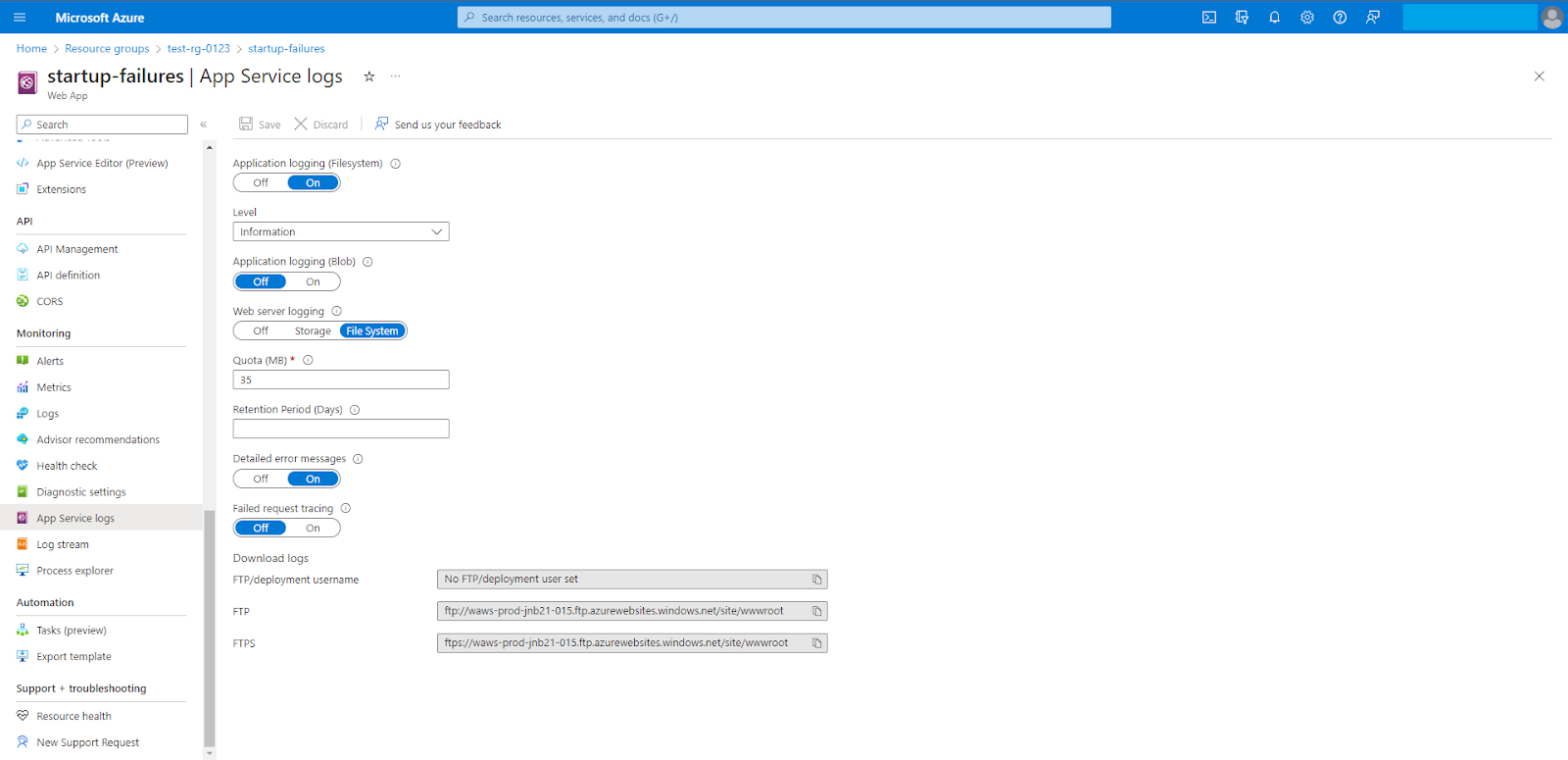Show info for Application logging (Blob)
1568x760 pixels.
[x=367, y=262]
